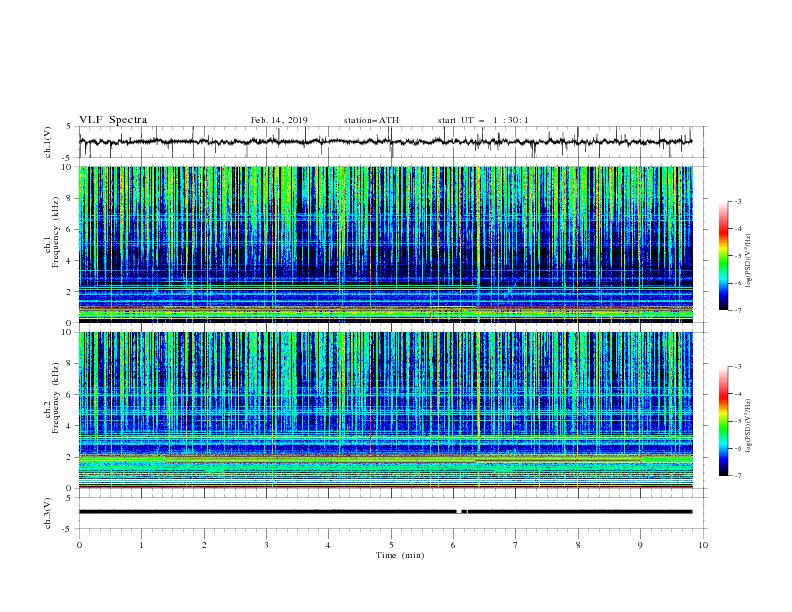Click time axis tick label "10"

(x=703, y=545)
